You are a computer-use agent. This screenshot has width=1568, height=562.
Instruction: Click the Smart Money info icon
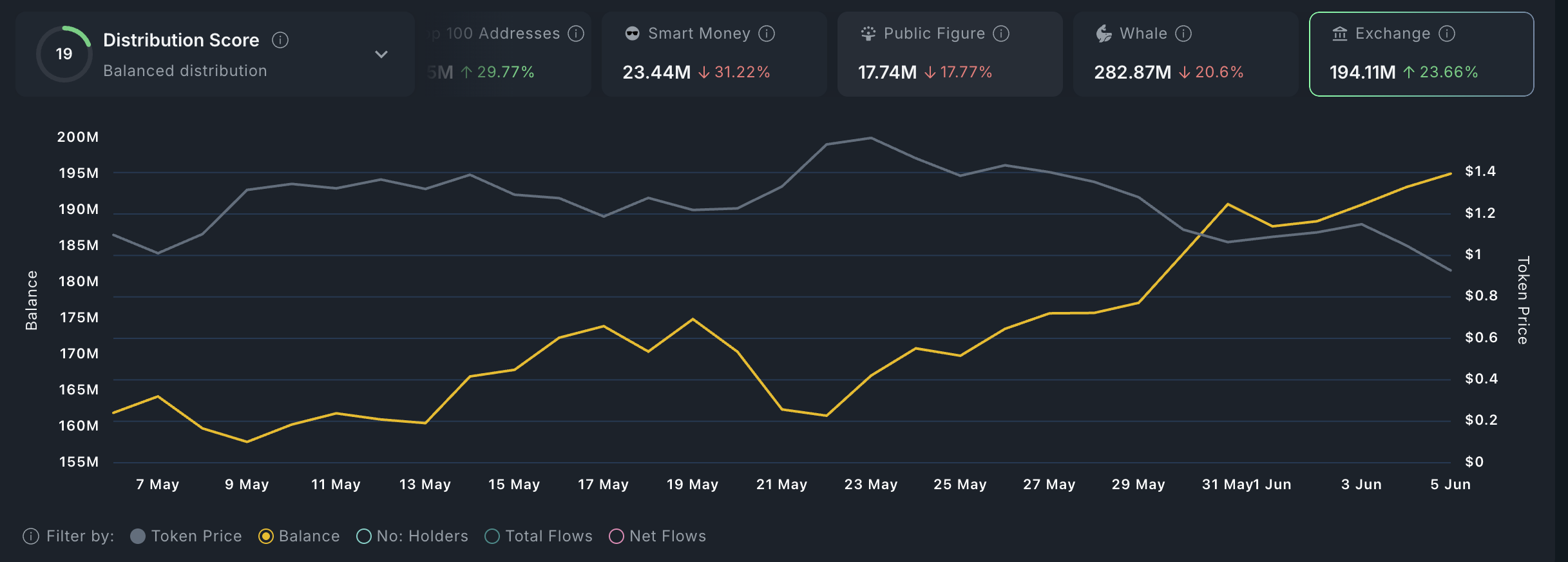click(767, 34)
